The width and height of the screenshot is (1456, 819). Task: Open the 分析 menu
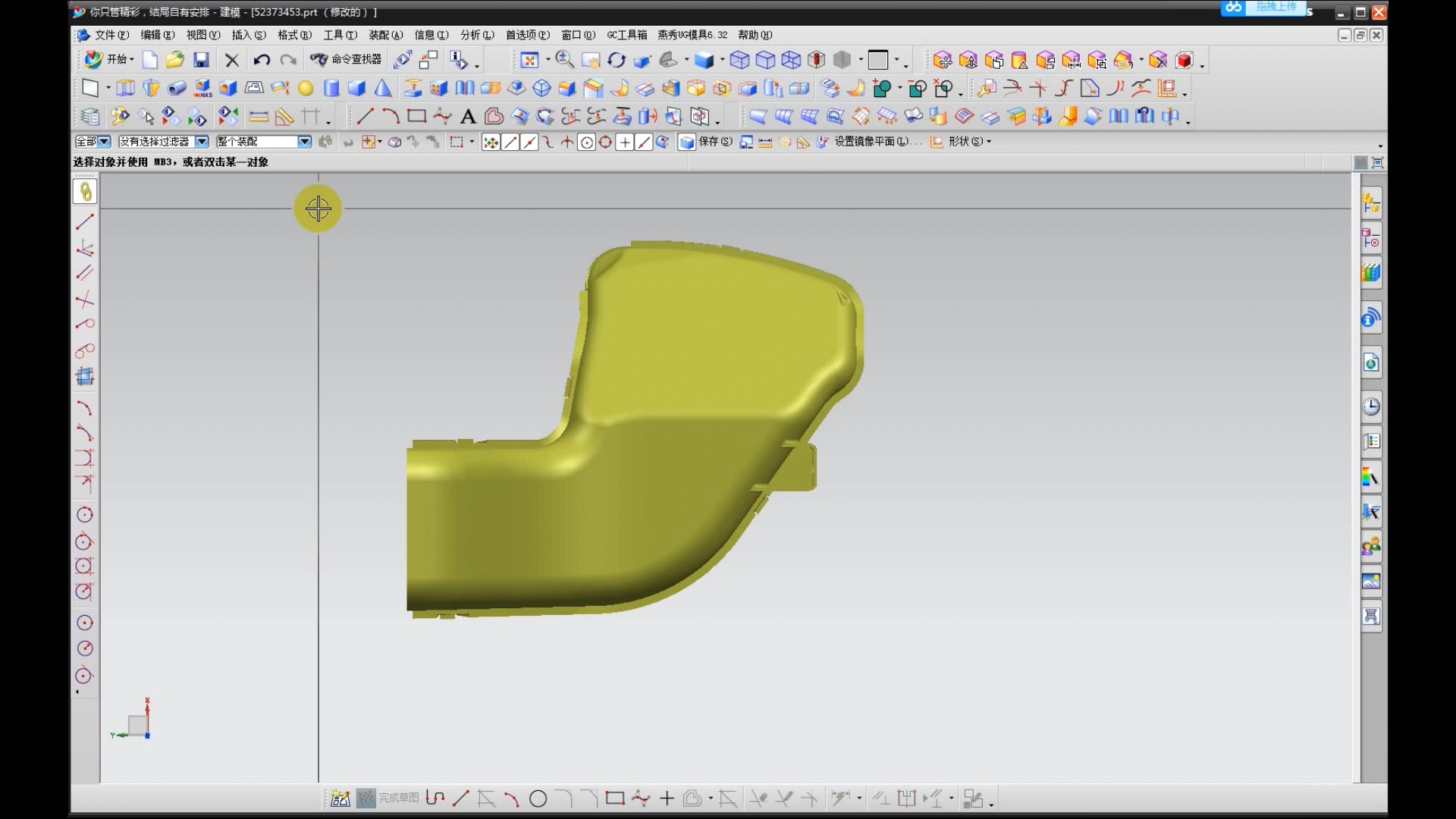click(476, 35)
